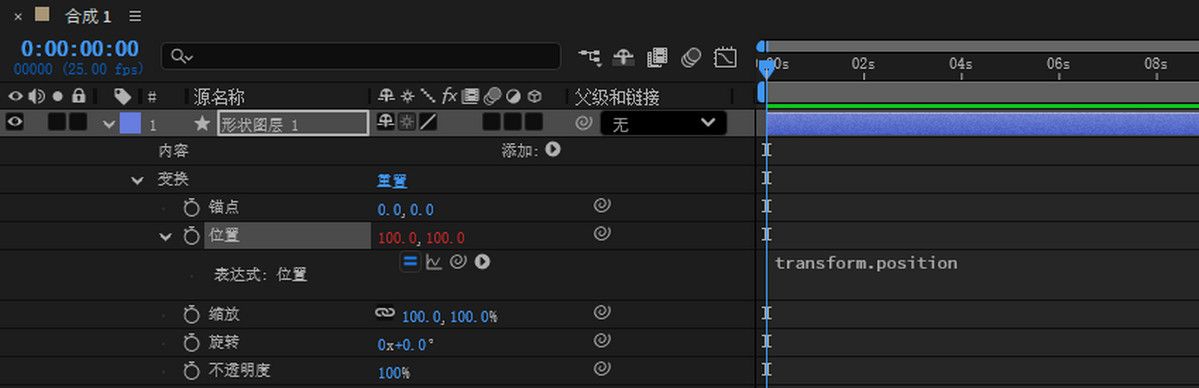Click the label tag column header icon

click(x=122, y=96)
